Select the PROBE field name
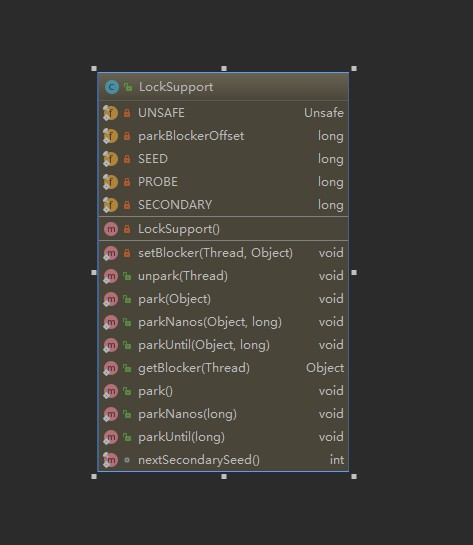 pos(158,182)
